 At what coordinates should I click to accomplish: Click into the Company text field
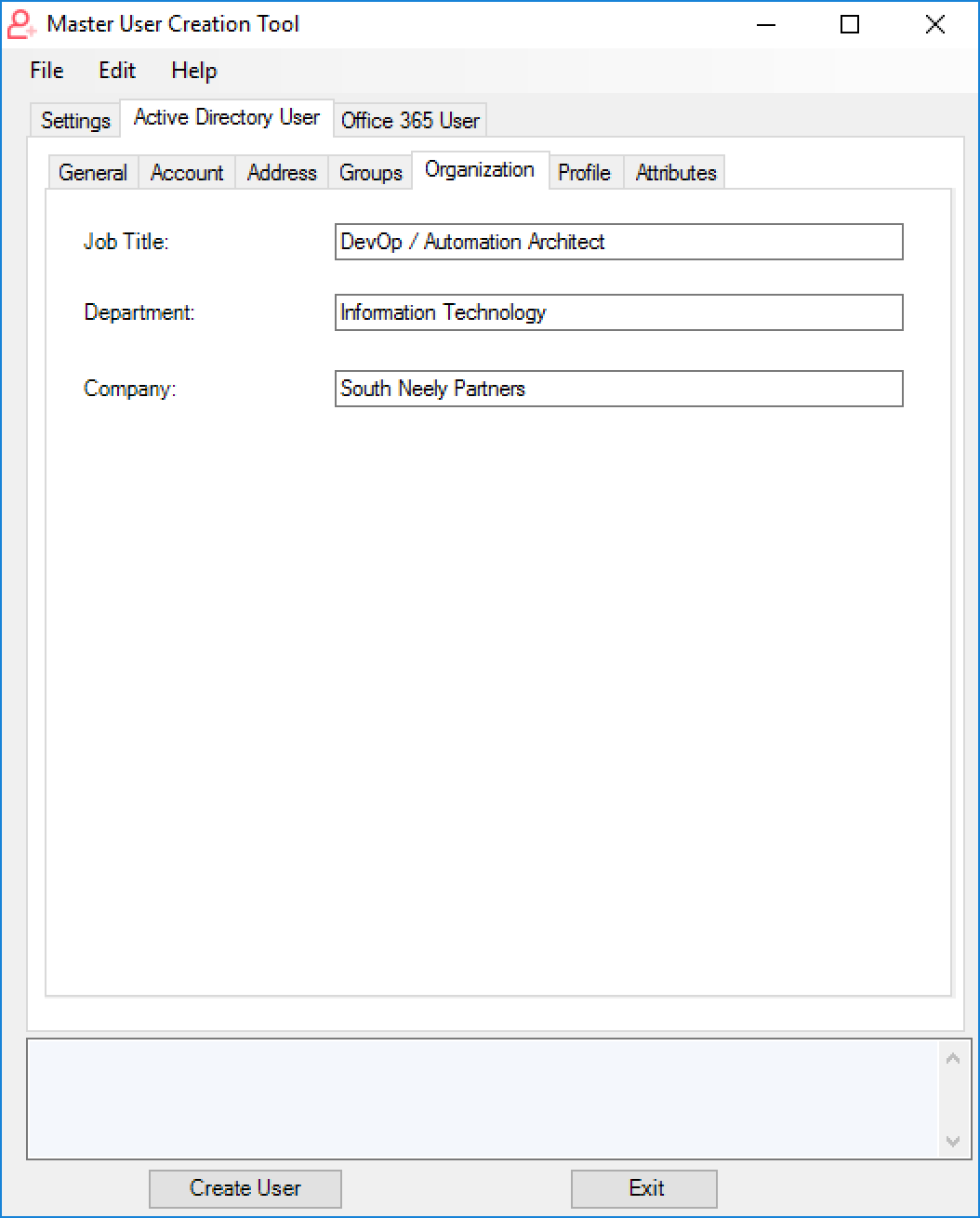619,389
